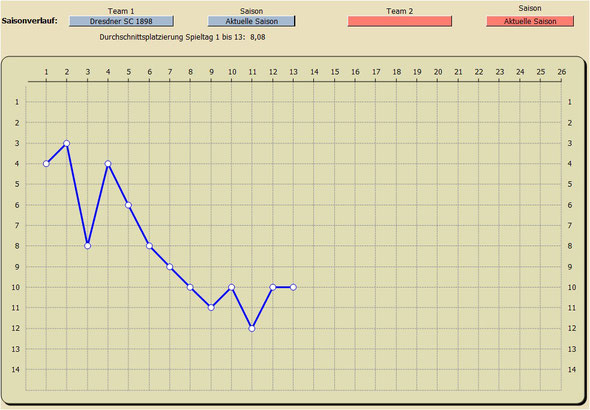Select the marker at matchday 8, rank 10
The image size is (590, 410).
tap(190, 287)
